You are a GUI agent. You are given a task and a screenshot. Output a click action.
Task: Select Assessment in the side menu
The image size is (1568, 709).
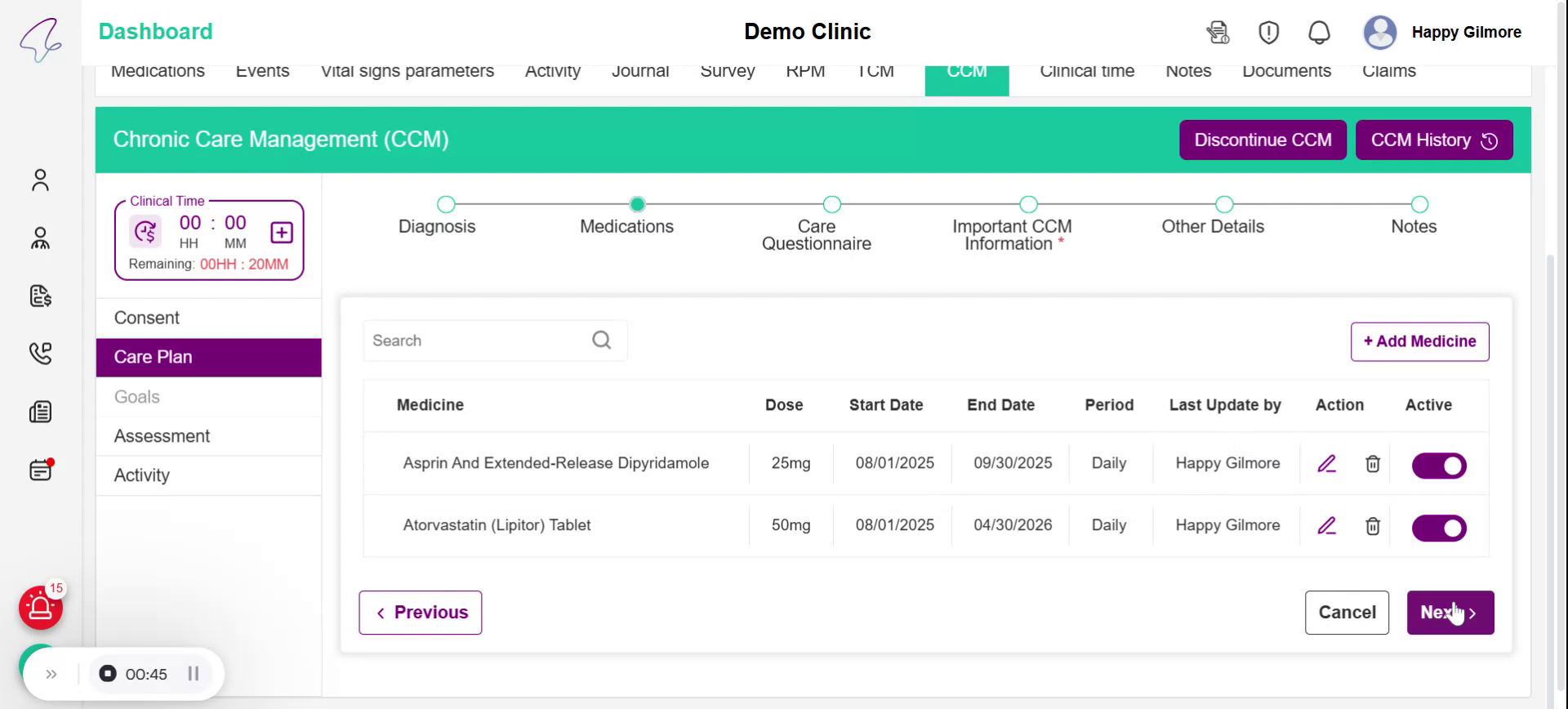[162, 436]
